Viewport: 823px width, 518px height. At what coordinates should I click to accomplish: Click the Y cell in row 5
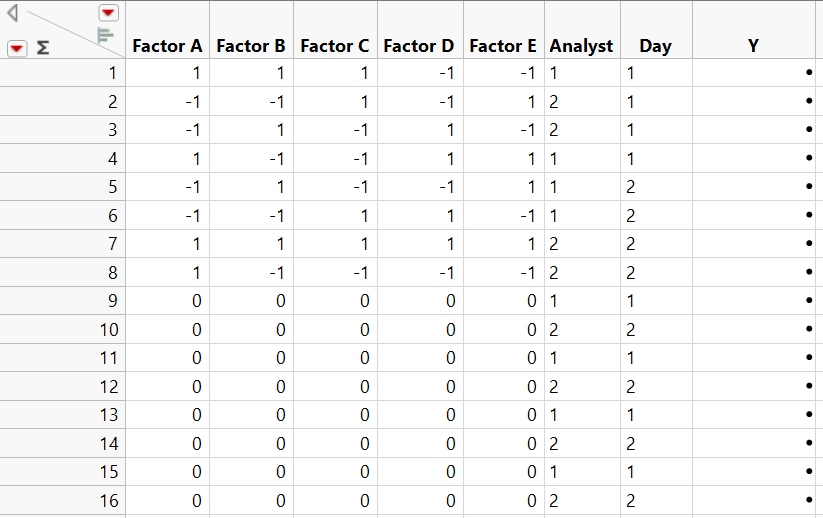click(757, 187)
